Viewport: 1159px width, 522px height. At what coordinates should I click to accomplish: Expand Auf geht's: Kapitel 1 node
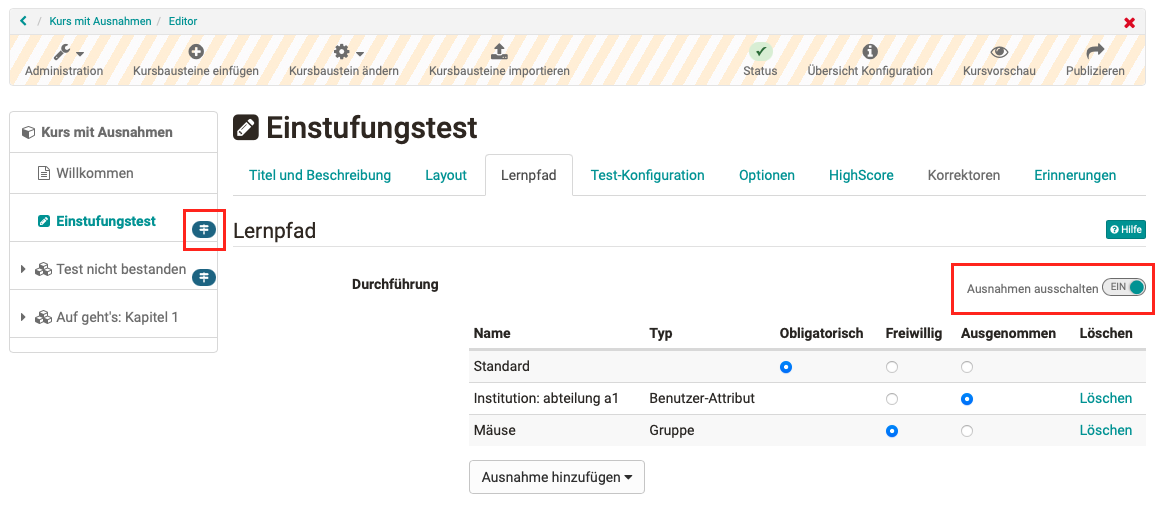click(x=23, y=317)
